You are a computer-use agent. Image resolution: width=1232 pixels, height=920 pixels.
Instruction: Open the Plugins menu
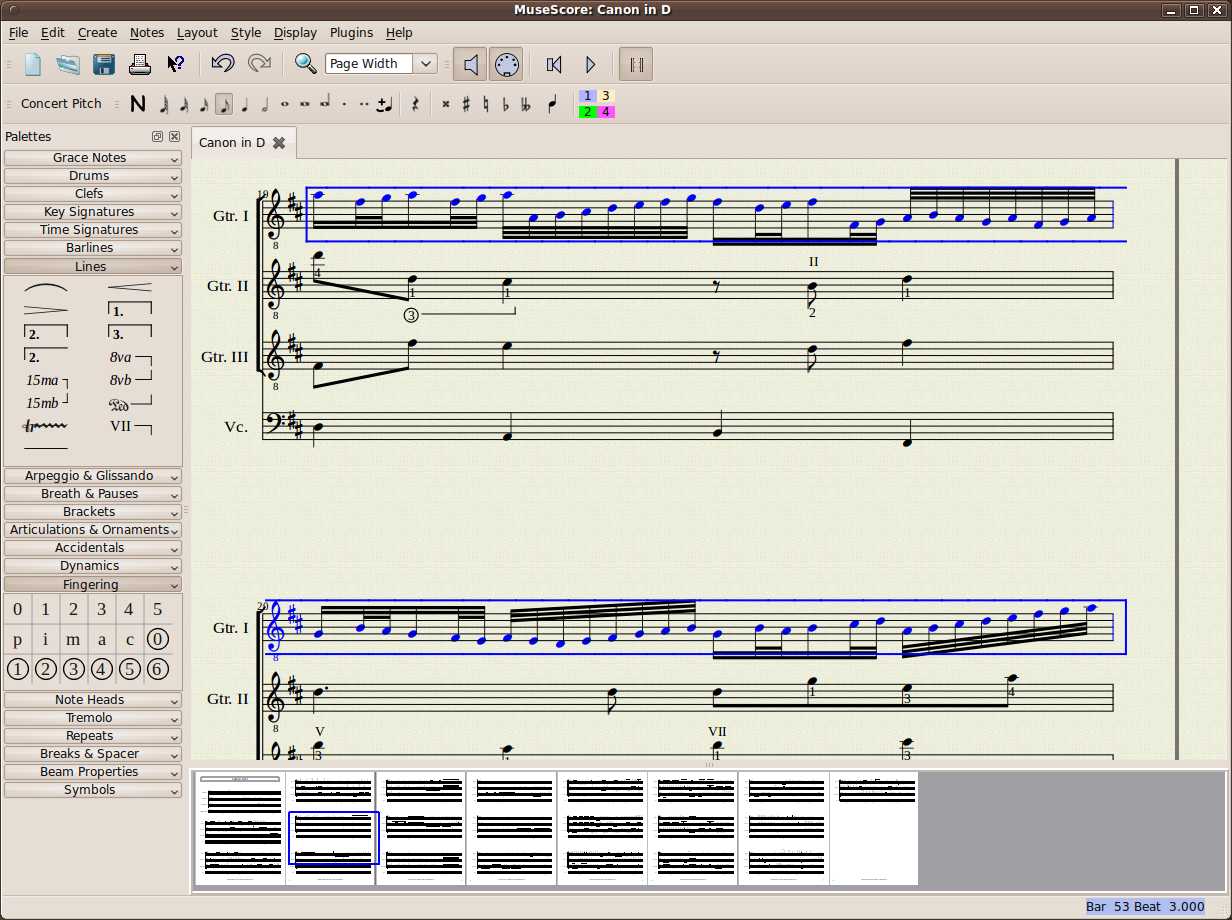(x=351, y=32)
